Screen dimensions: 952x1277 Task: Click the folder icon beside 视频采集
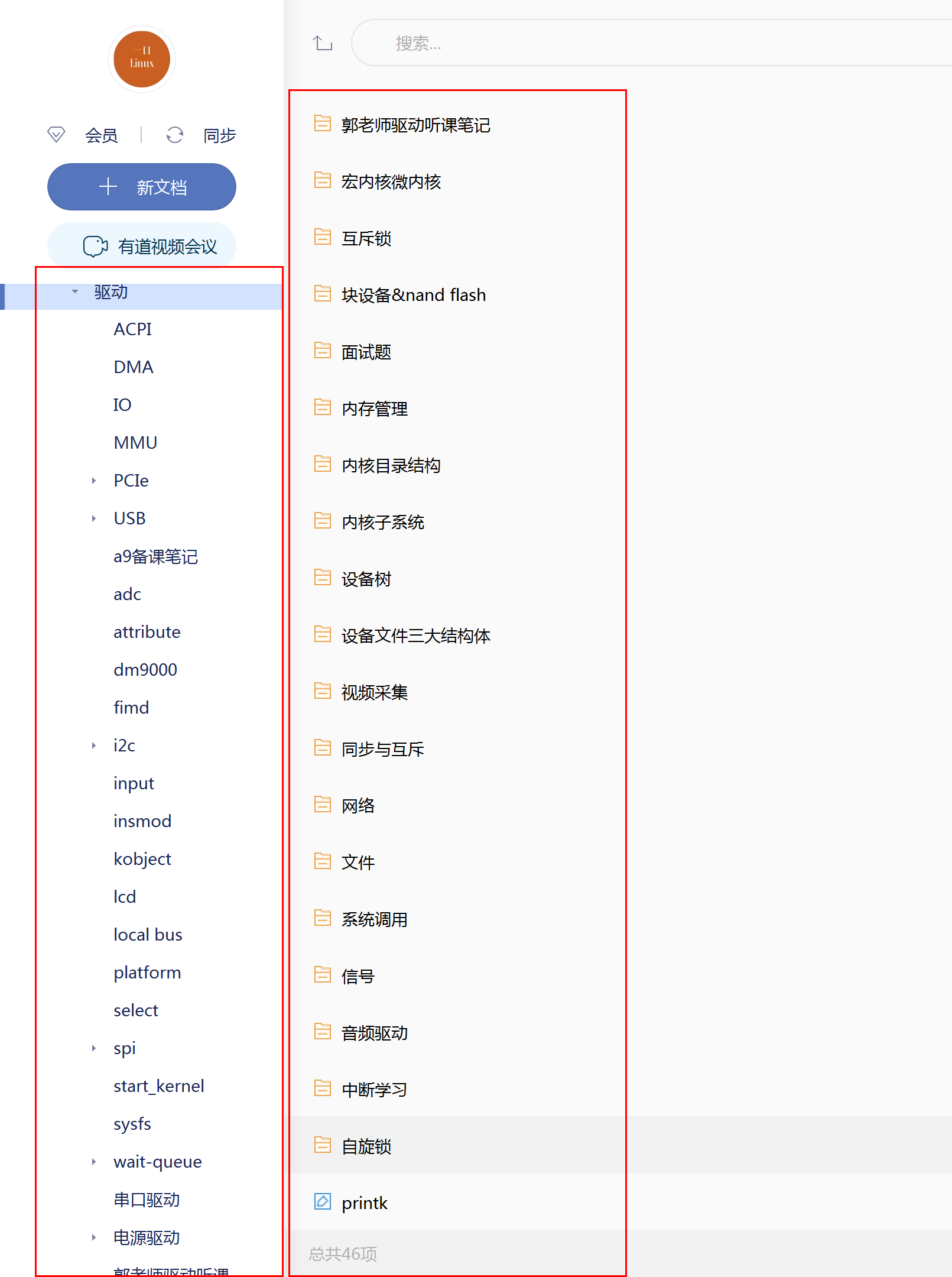(323, 691)
